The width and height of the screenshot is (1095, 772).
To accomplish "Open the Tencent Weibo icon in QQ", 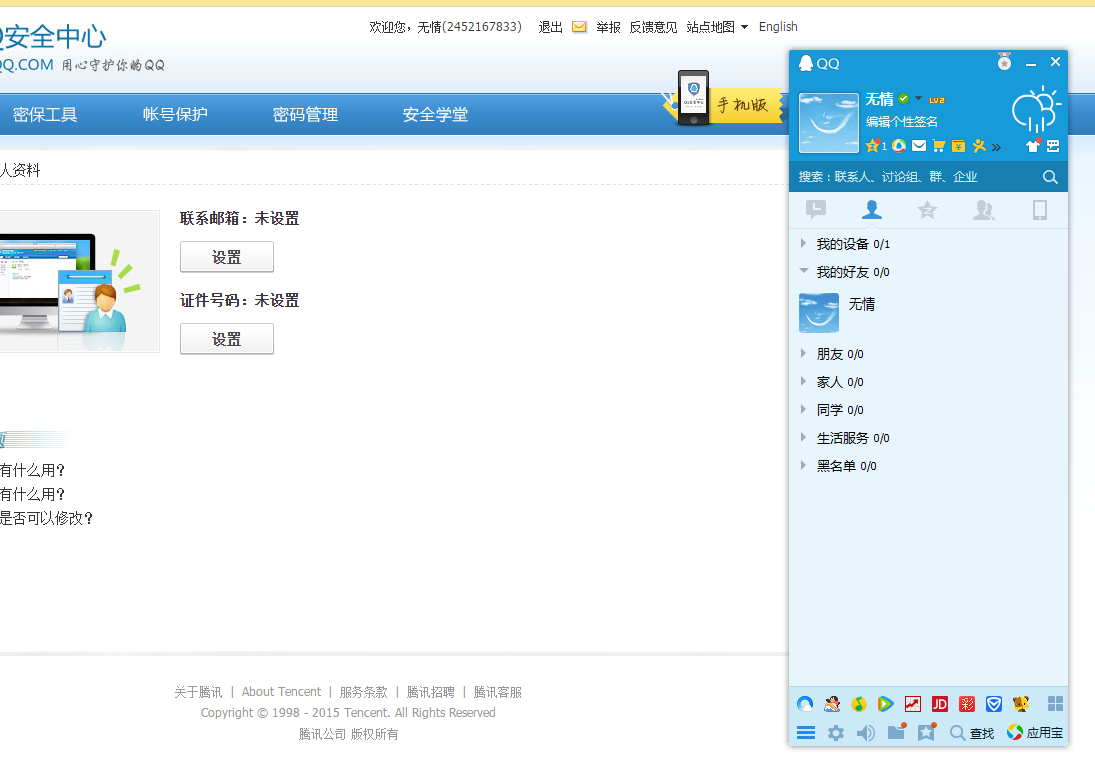I will click(x=899, y=146).
